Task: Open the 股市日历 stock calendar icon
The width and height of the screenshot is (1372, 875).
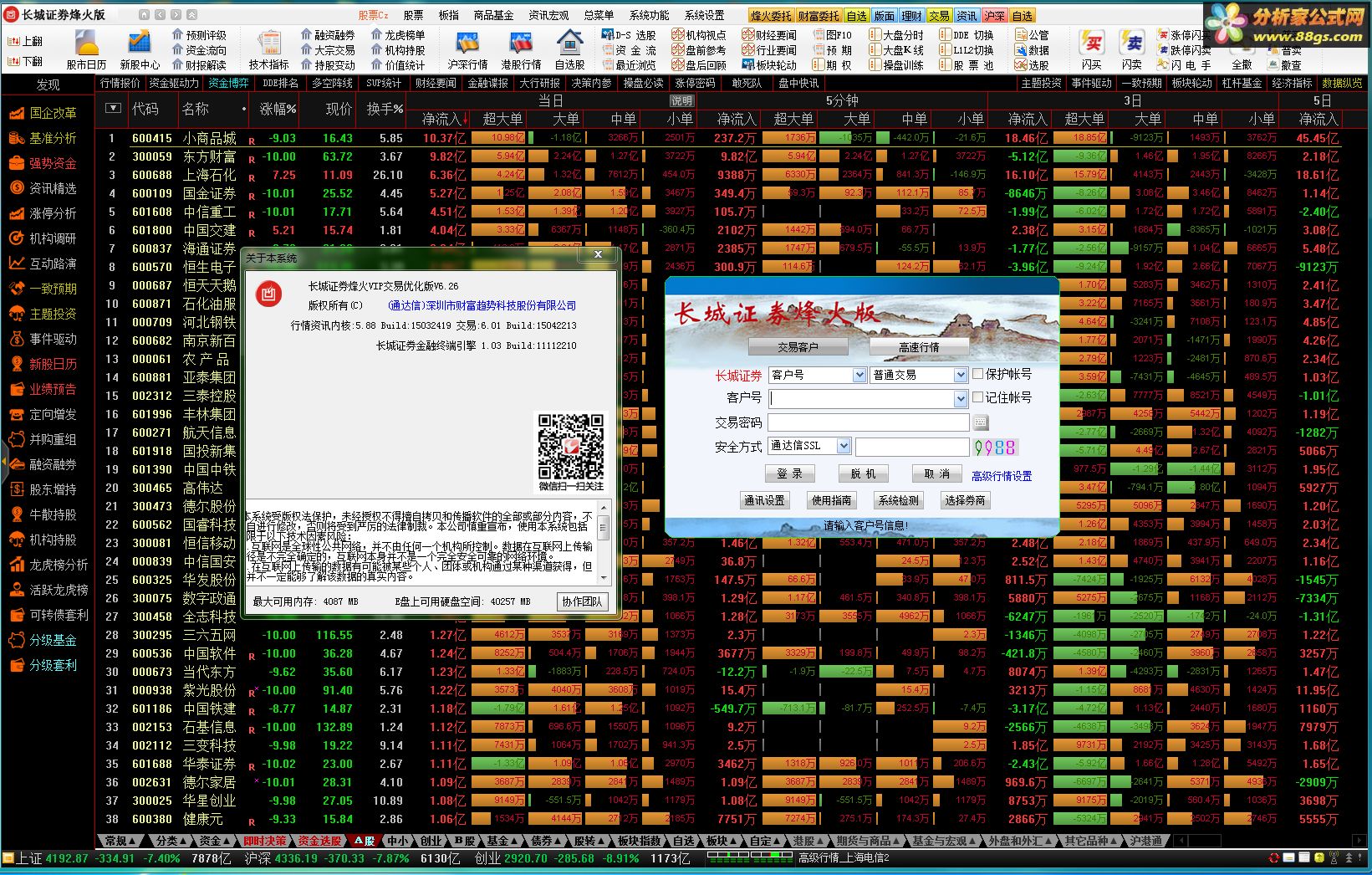Action: point(86,49)
